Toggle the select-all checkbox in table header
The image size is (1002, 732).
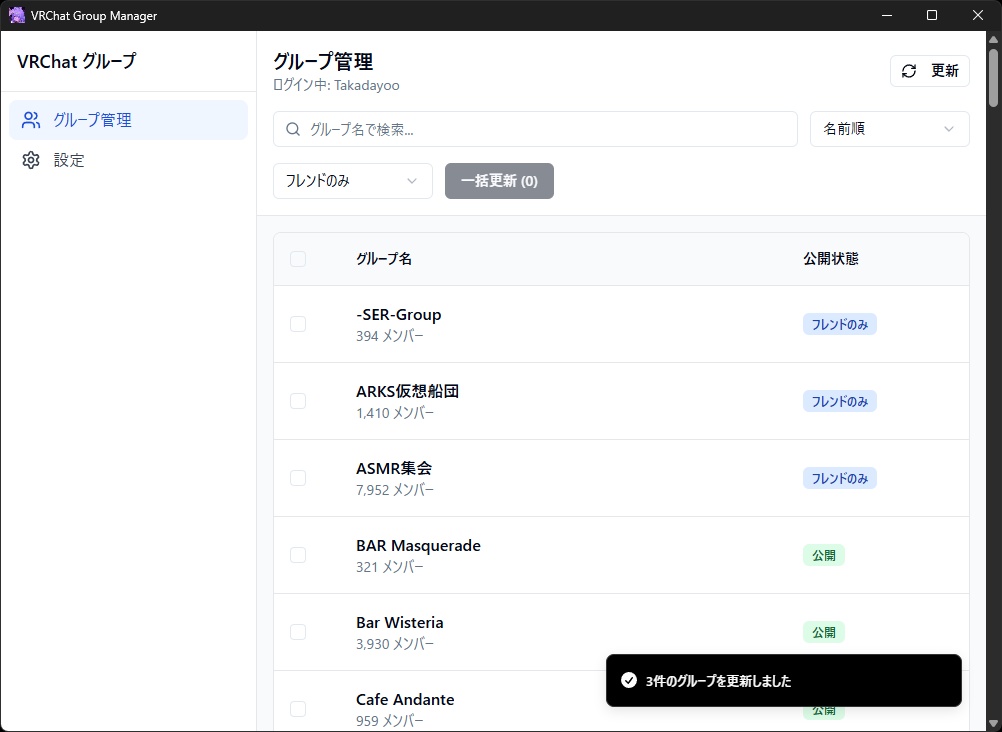(297, 258)
